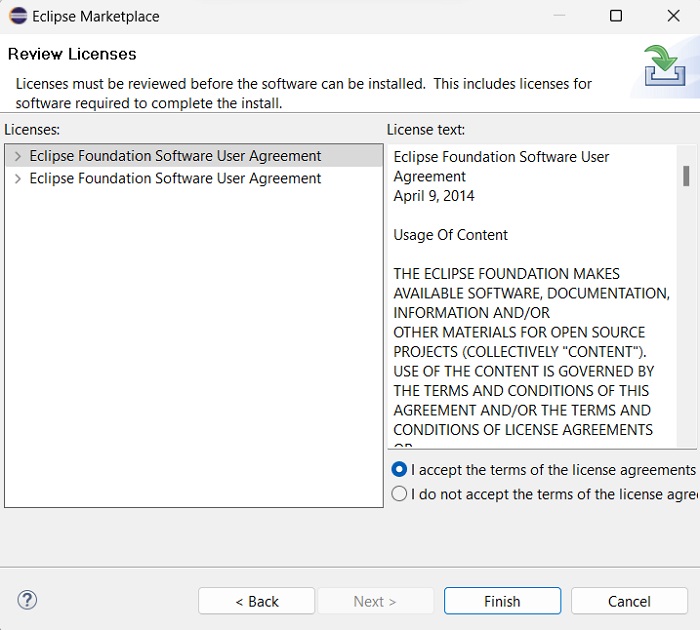This screenshot has height=630, width=700.
Task: Choose "I do not accept the terms" option
Action: tap(400, 493)
